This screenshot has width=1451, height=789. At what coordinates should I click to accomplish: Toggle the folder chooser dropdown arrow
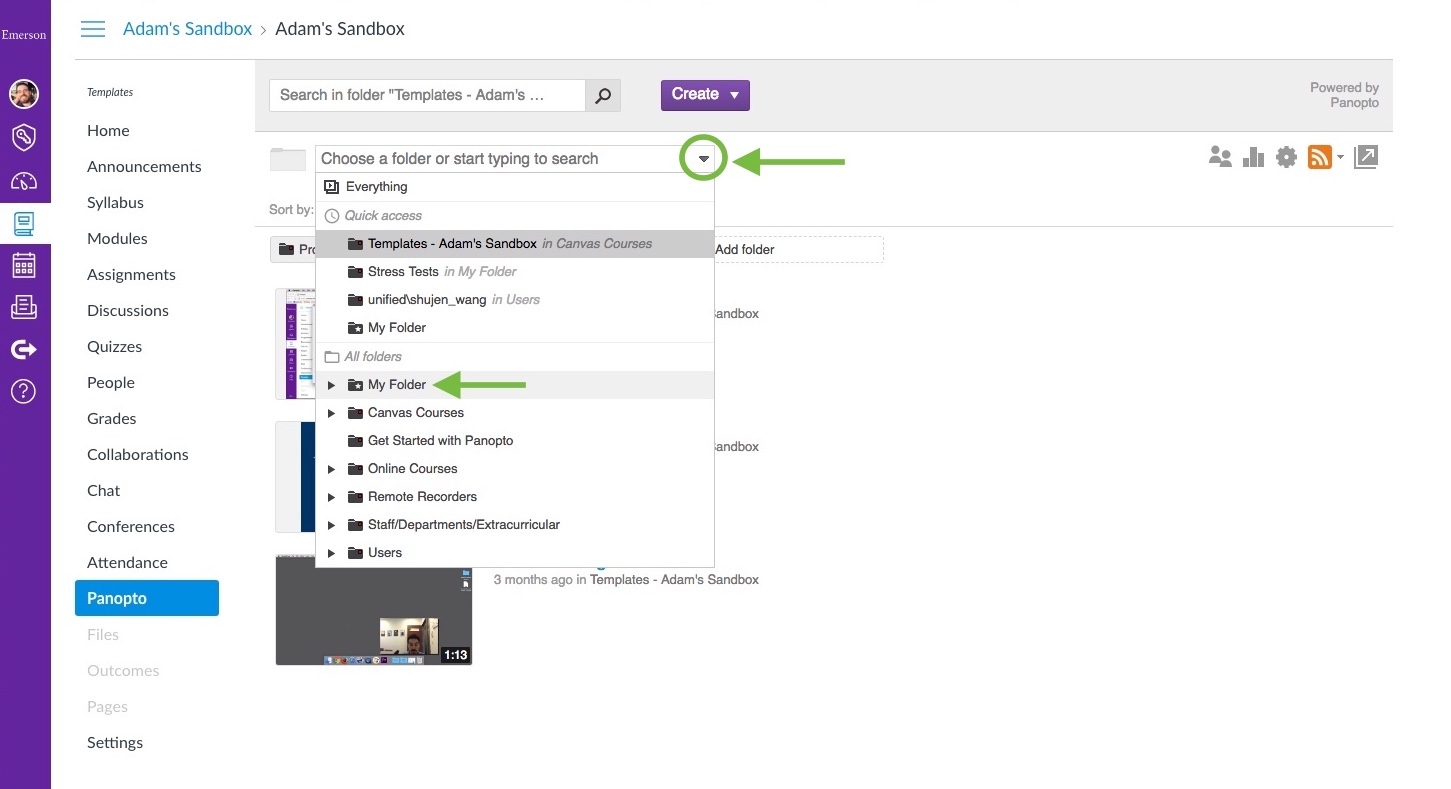[x=704, y=159]
